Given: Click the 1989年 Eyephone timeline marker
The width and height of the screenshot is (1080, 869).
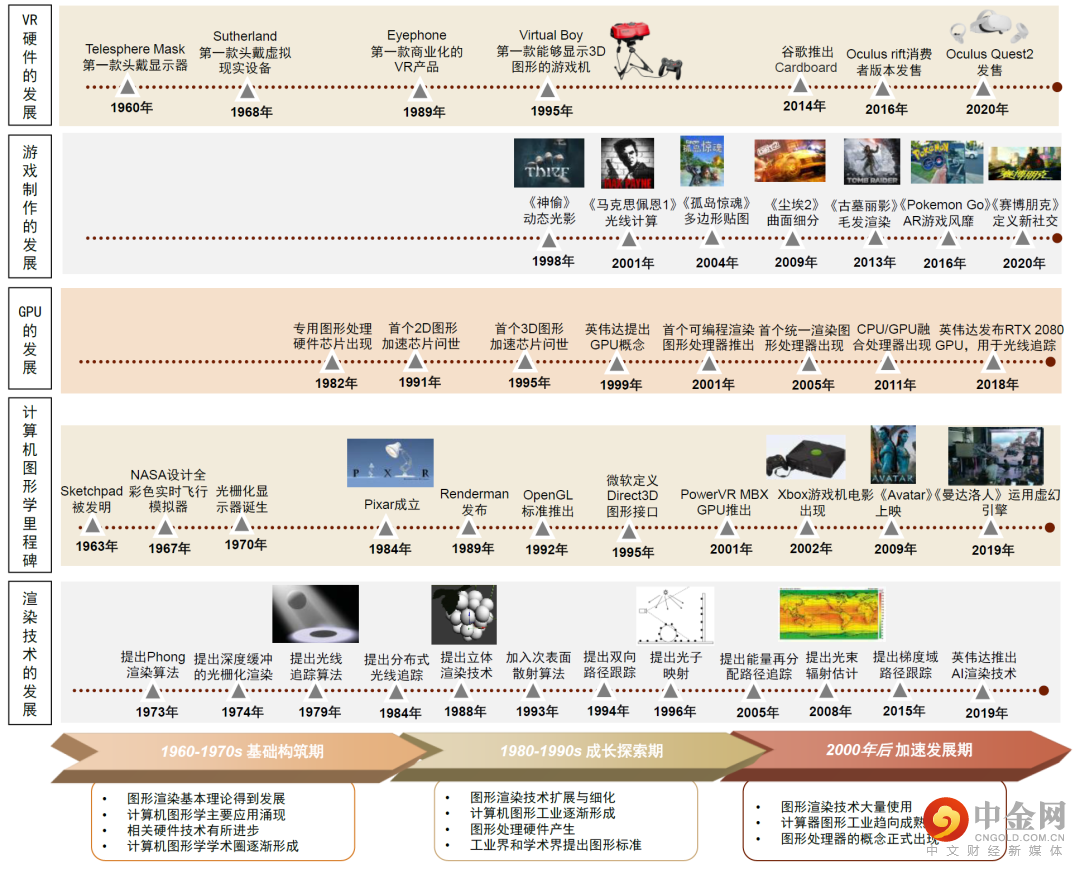Looking at the screenshot, I should pos(419,88).
